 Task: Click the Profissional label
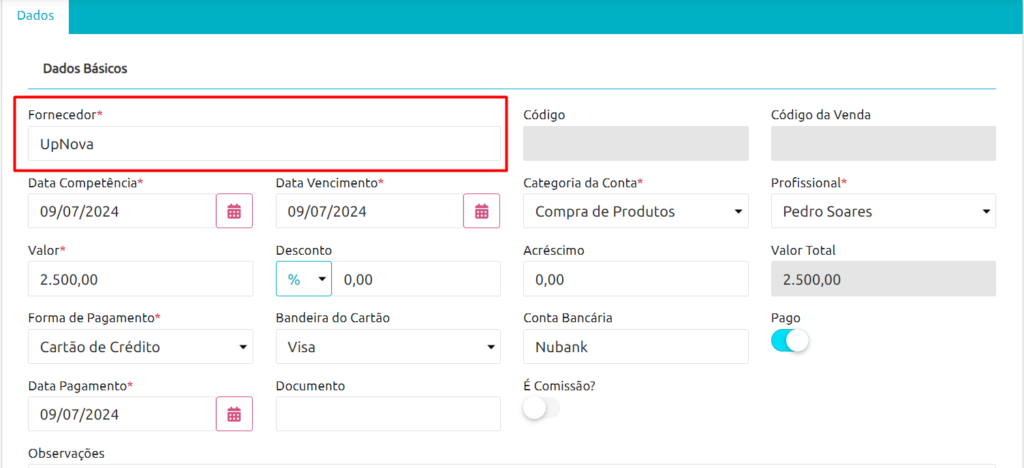point(808,183)
